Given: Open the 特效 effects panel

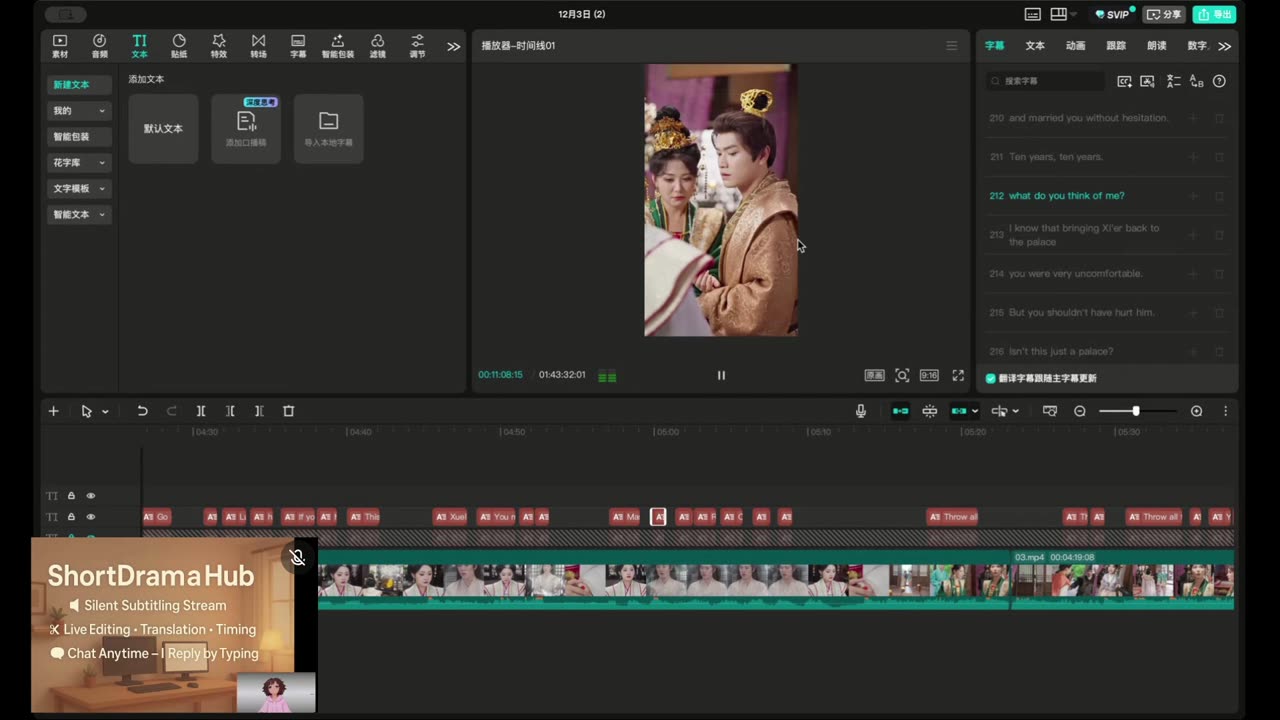Looking at the screenshot, I should (x=219, y=45).
